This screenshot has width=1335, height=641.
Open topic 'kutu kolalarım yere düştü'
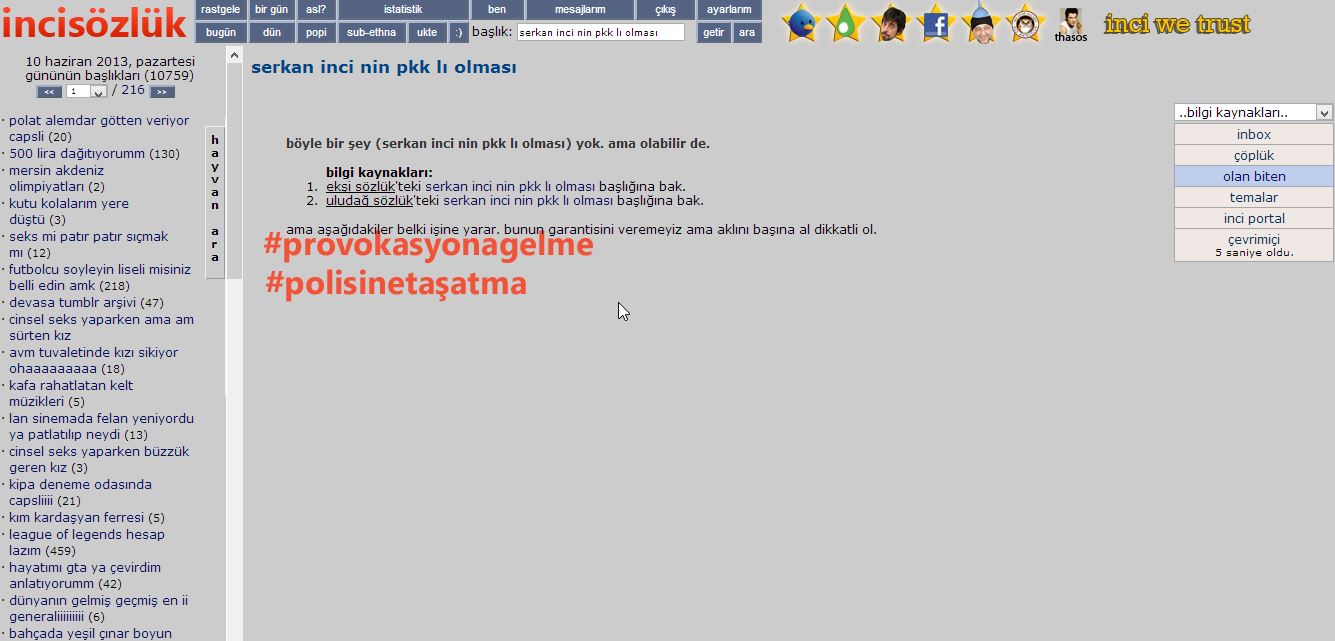pyautogui.click(x=69, y=211)
